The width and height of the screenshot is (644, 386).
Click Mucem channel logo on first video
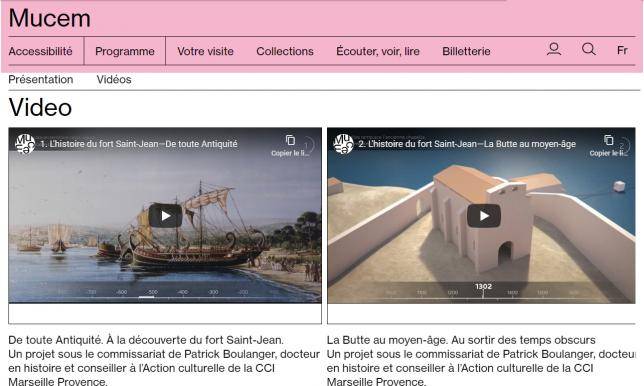[25, 144]
